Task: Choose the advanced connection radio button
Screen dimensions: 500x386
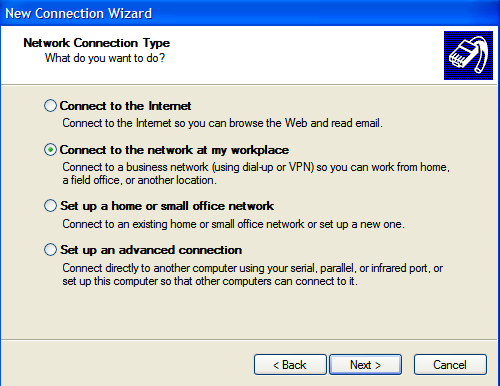Action: pyautogui.click(x=50, y=250)
